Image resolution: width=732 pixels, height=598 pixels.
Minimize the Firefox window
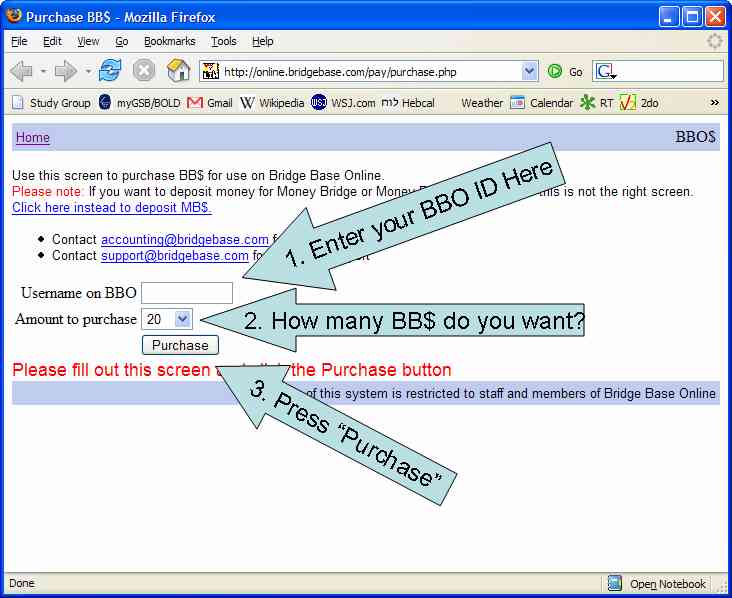(669, 17)
